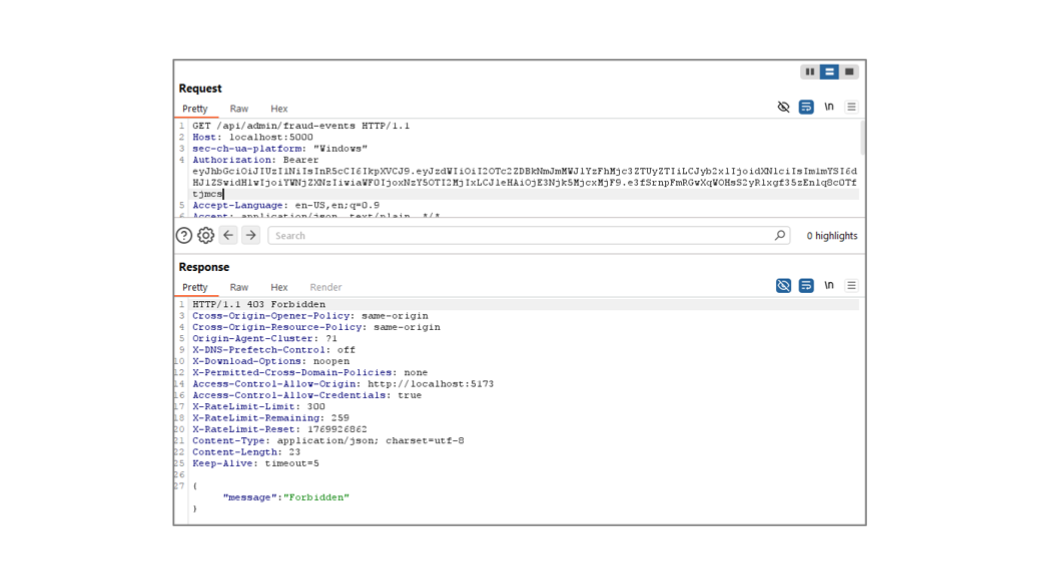The height and width of the screenshot is (585, 1040).
Task: Click 'Content-Length: 23' line
Action: pyautogui.click(x=246, y=452)
